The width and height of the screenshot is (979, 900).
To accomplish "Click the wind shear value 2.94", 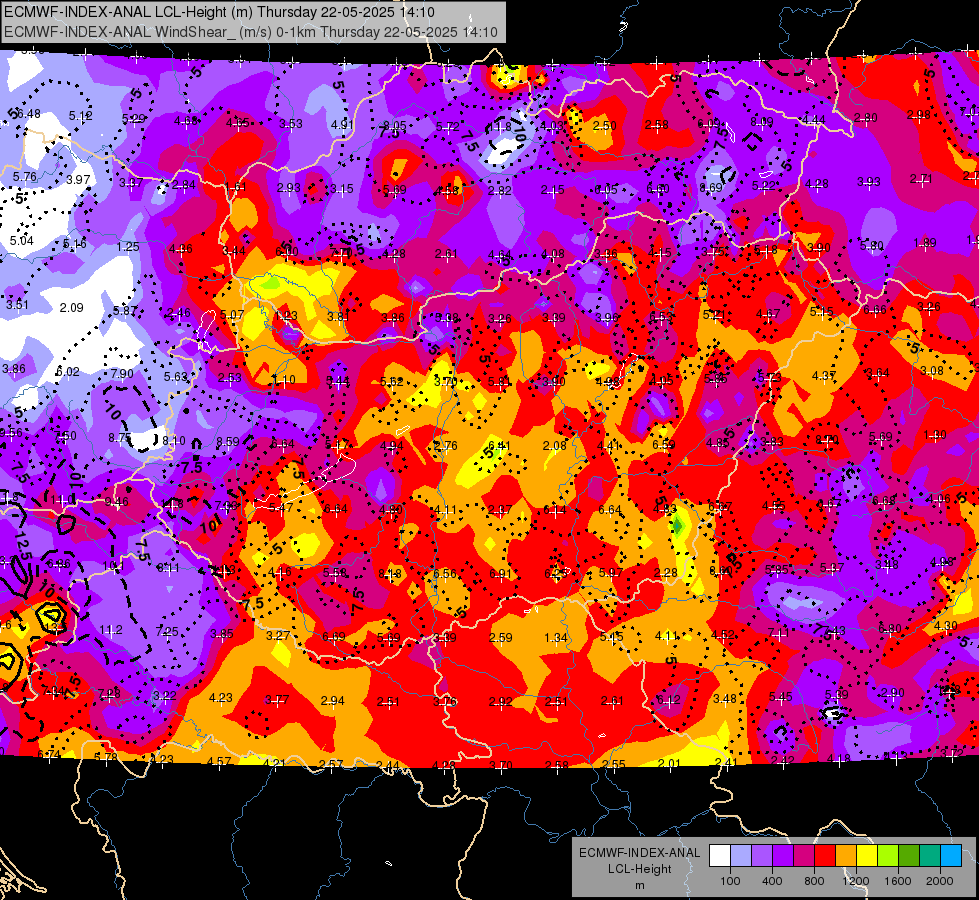I will point(332,701).
